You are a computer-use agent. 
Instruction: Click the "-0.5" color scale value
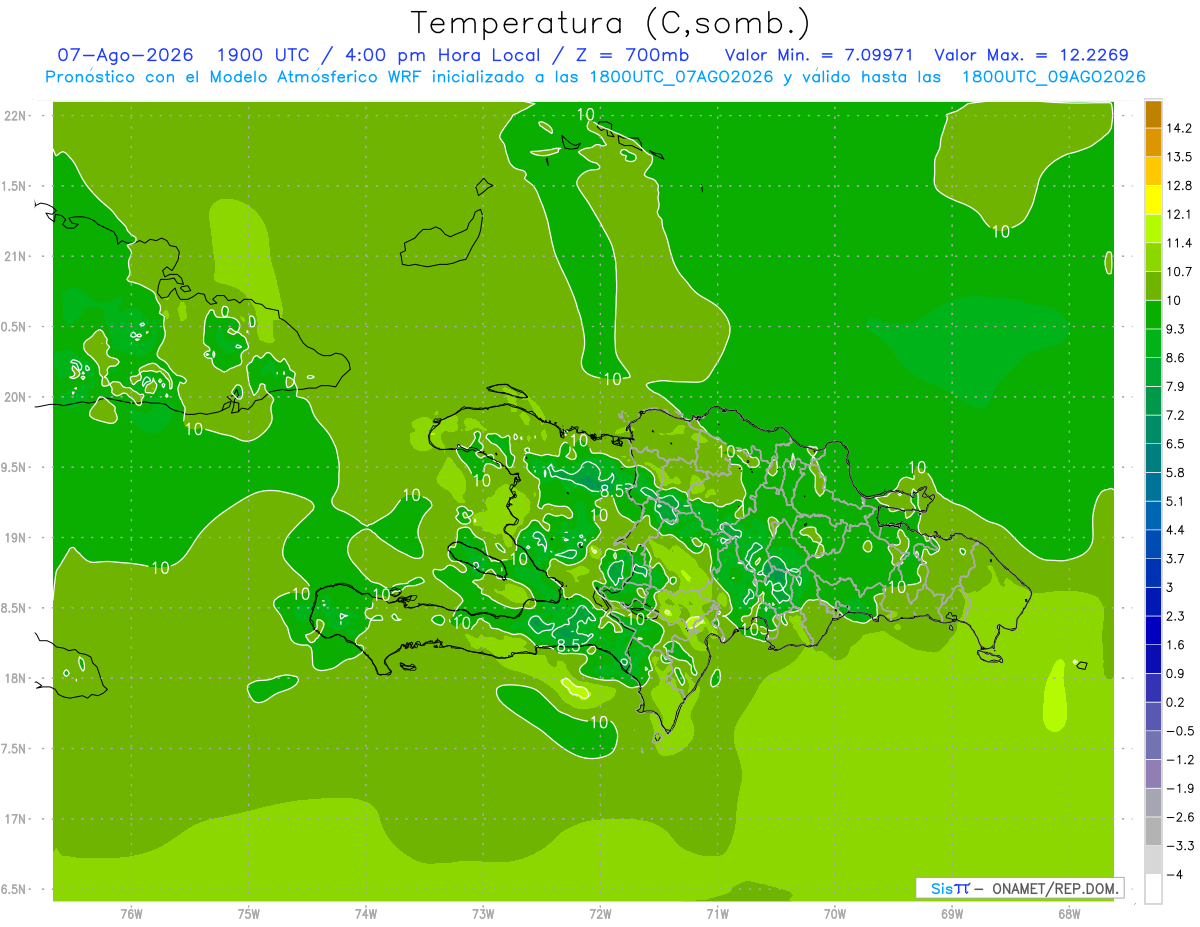tap(1179, 731)
